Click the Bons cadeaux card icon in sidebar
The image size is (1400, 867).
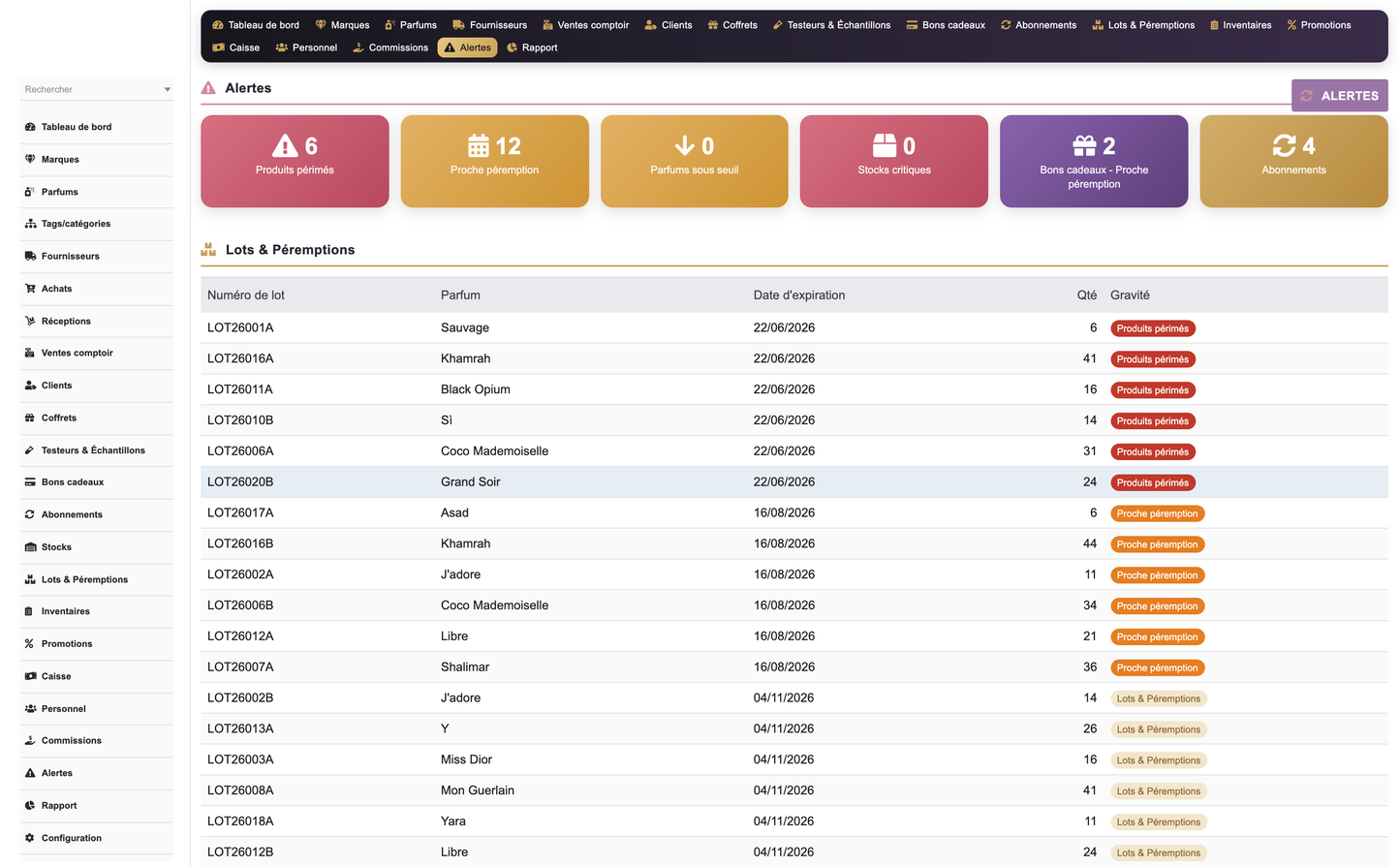30,482
